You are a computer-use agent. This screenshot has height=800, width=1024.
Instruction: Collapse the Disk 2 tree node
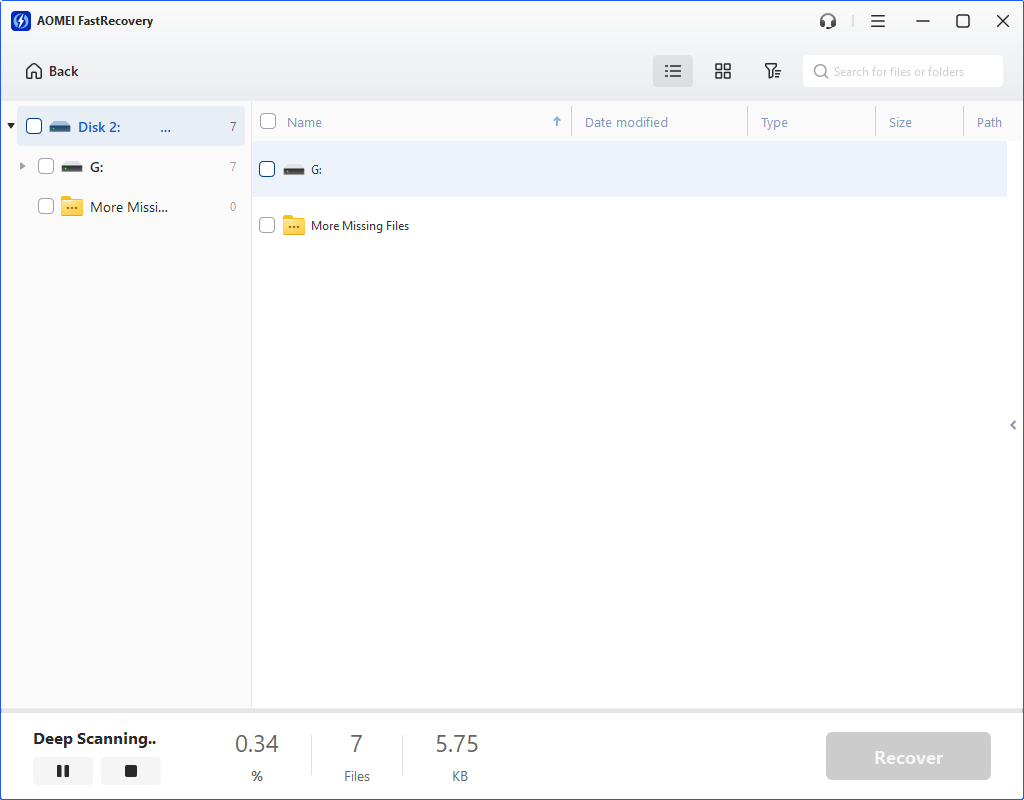click(x=10, y=126)
